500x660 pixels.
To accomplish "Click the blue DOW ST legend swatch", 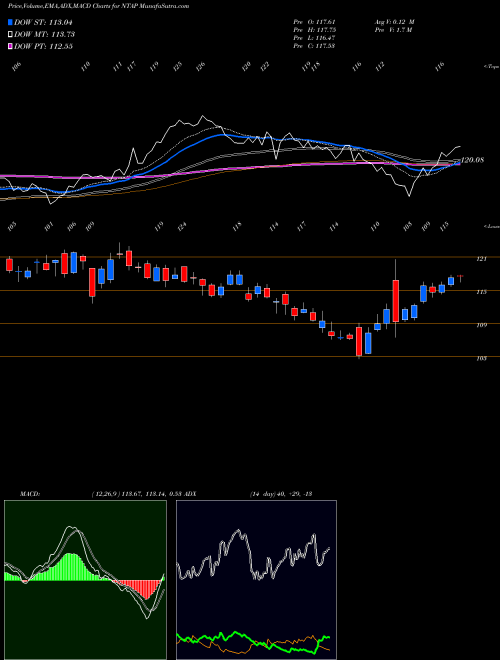I will [x=10, y=22].
